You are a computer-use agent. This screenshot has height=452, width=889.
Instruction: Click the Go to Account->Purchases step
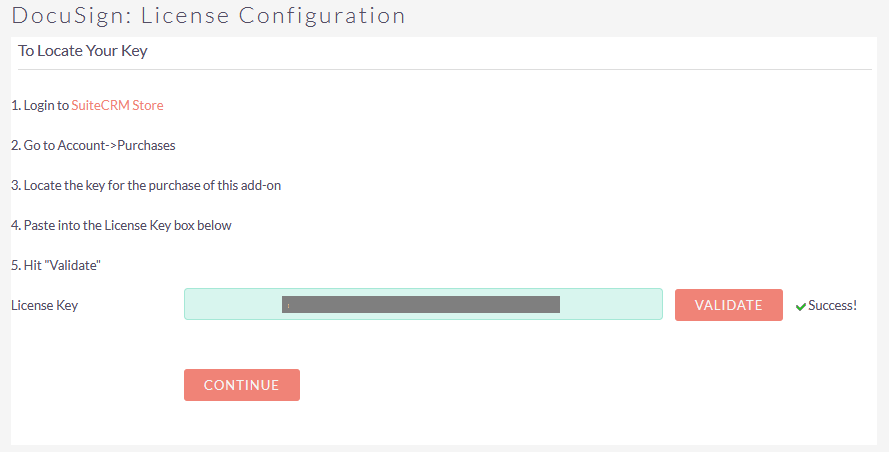(x=93, y=145)
